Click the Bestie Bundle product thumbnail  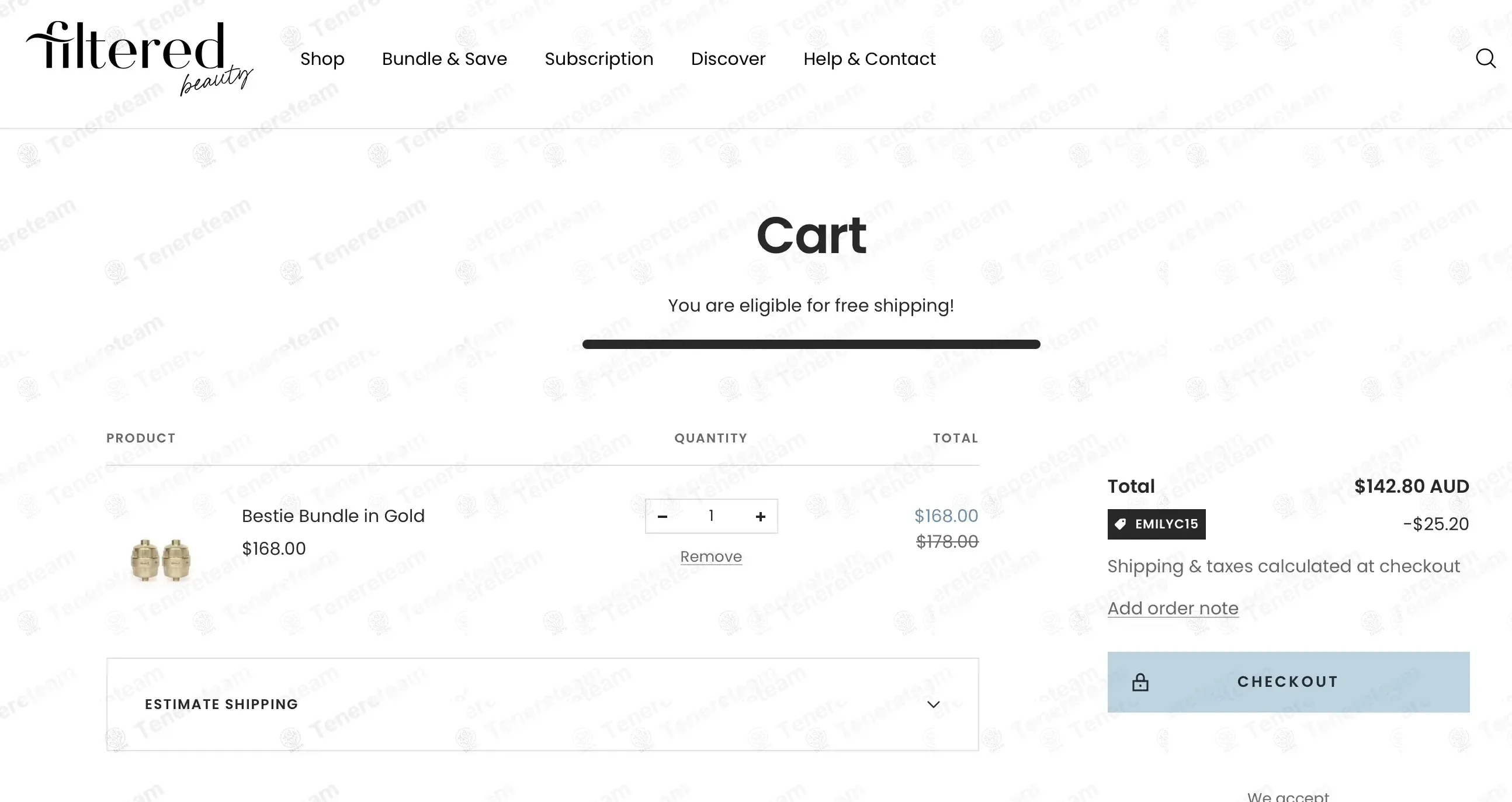[160, 560]
